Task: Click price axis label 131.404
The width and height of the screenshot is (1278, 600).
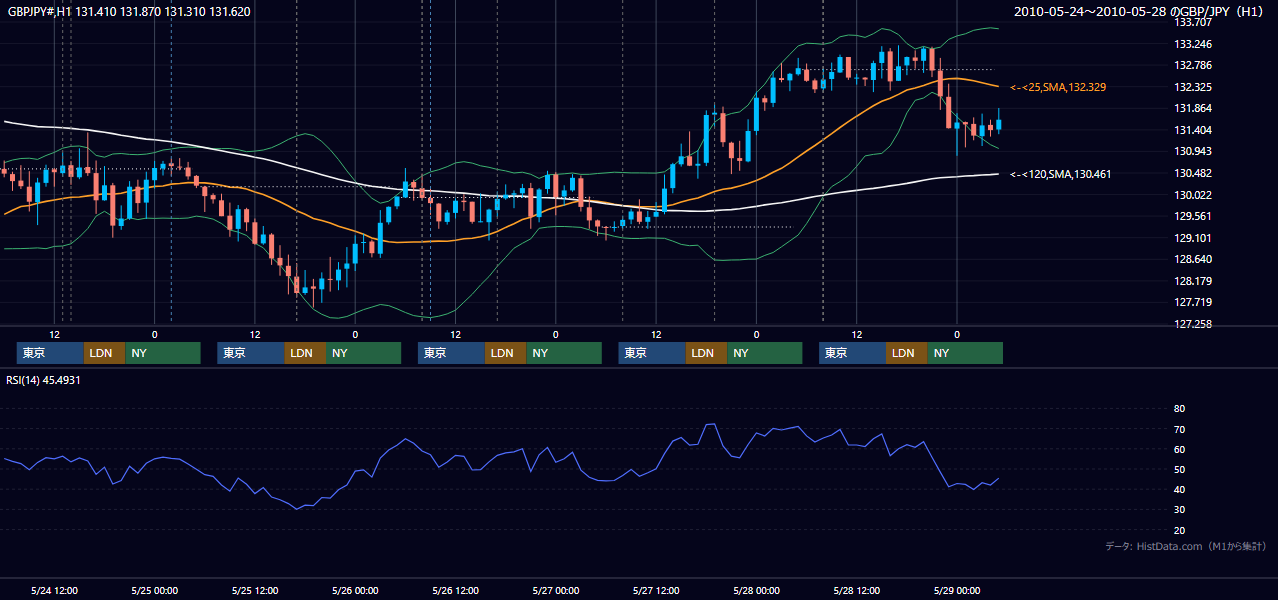Action: click(x=1193, y=131)
